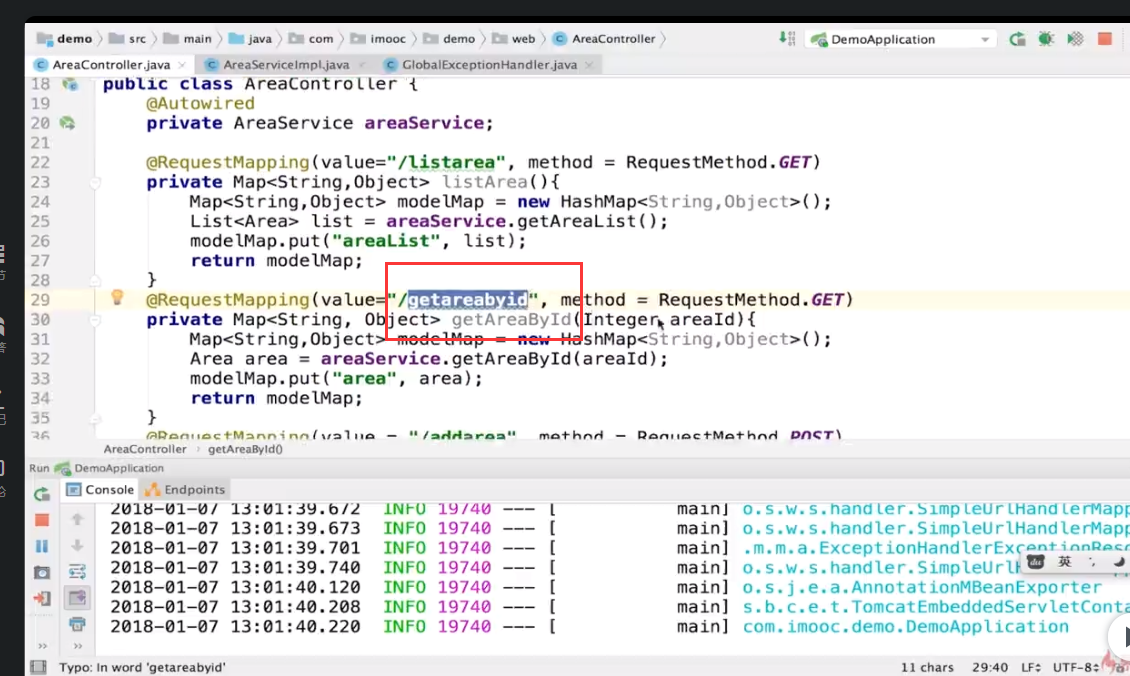This screenshot has height=676, width=1130.
Task: Print console output with the printer icon
Action: 77,623
